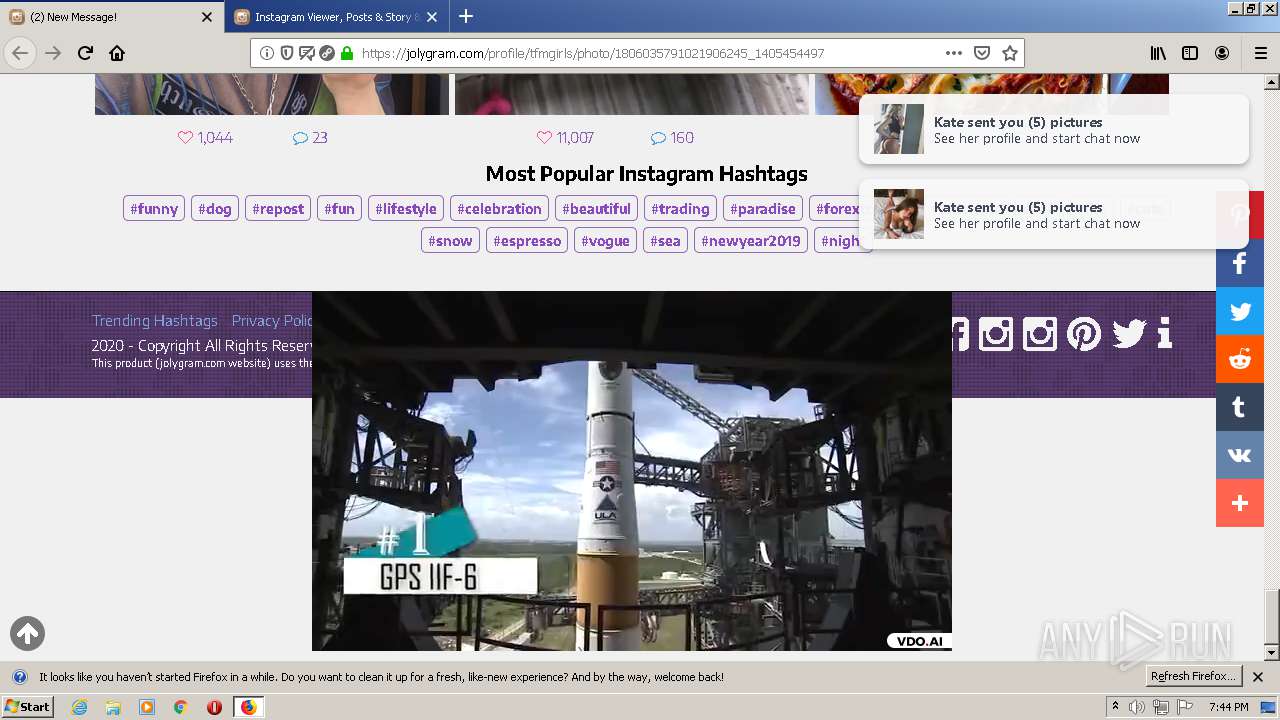
Task: Open the #paradise hashtag
Action: click(763, 209)
